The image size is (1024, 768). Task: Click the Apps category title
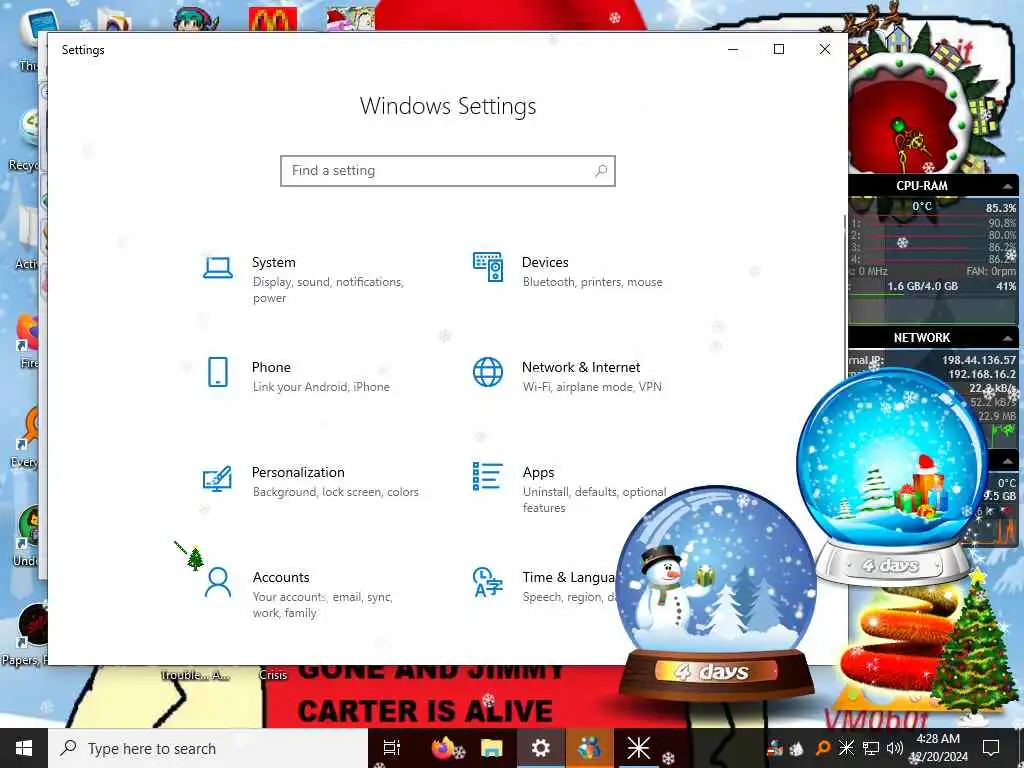(x=538, y=473)
